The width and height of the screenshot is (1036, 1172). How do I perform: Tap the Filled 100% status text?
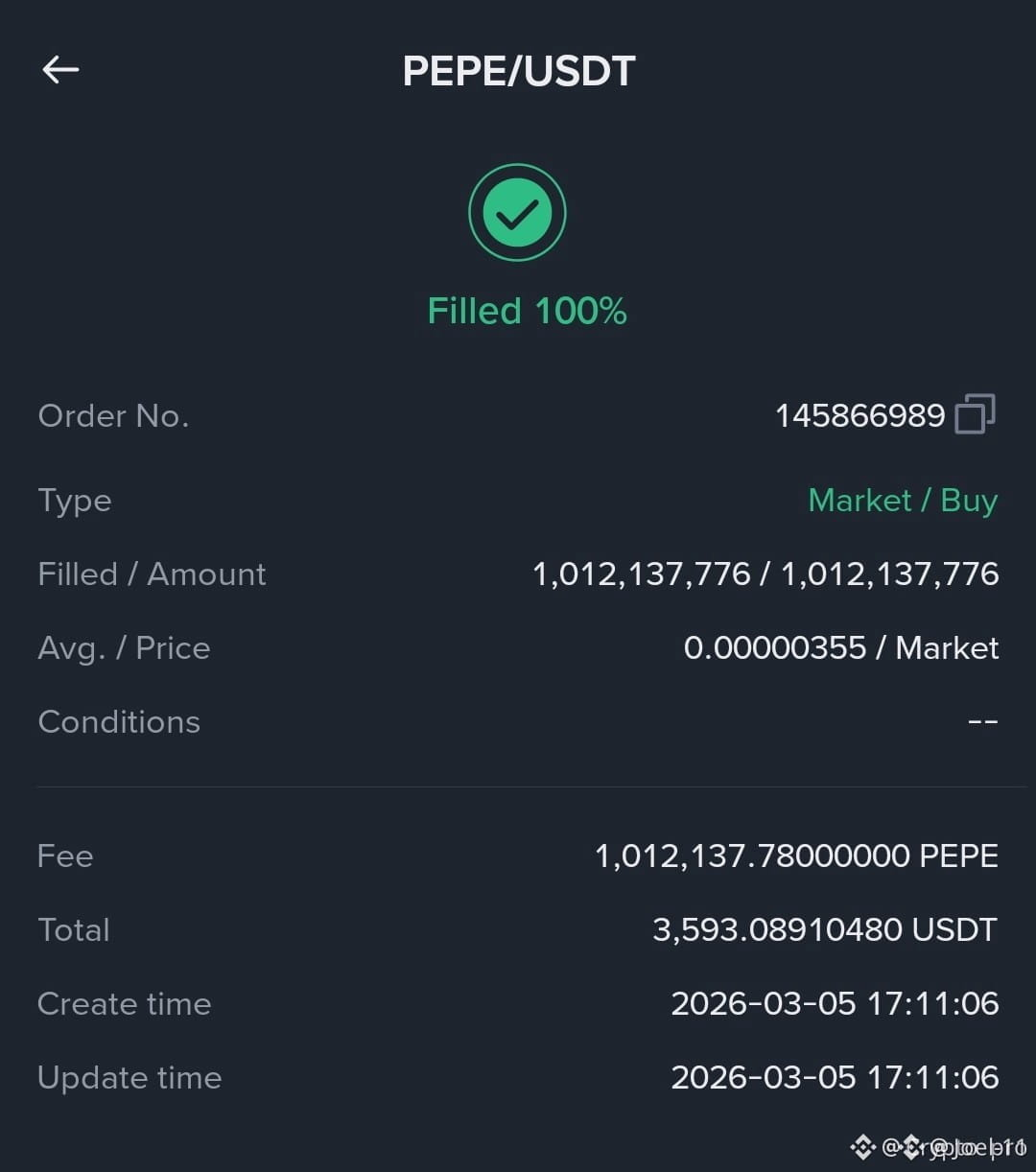point(527,311)
